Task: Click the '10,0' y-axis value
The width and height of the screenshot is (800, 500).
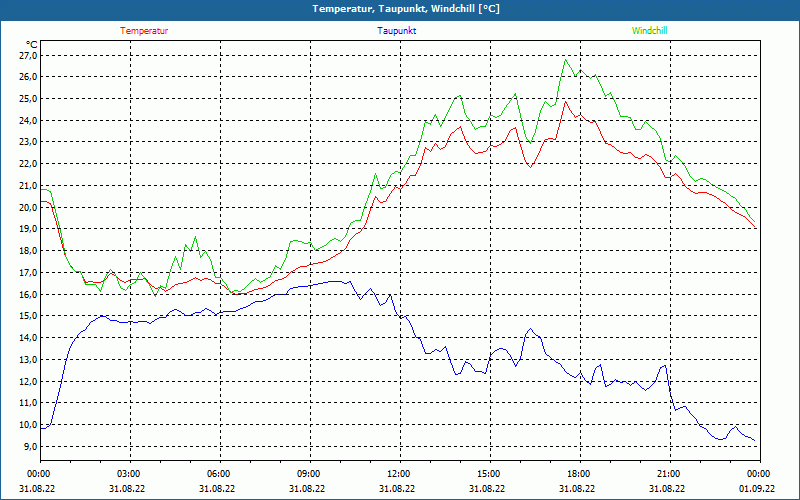Action: pyautogui.click(x=28, y=424)
